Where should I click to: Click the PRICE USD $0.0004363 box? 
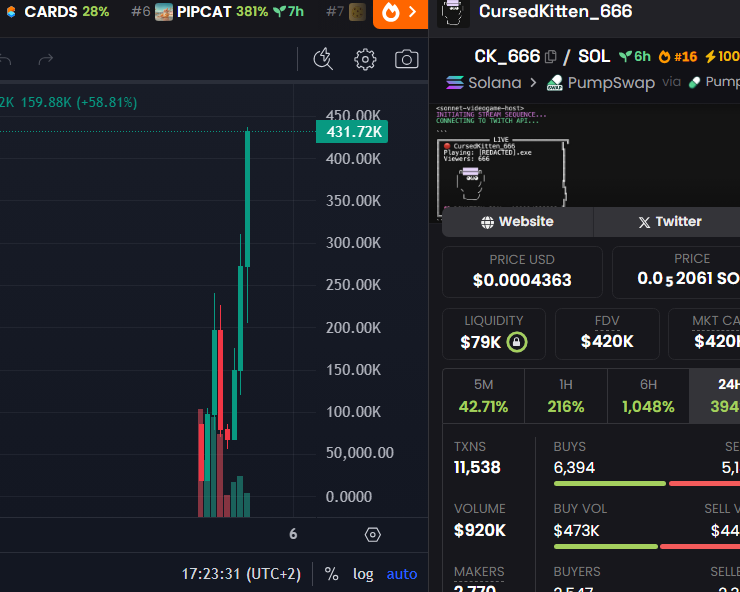[x=522, y=272]
